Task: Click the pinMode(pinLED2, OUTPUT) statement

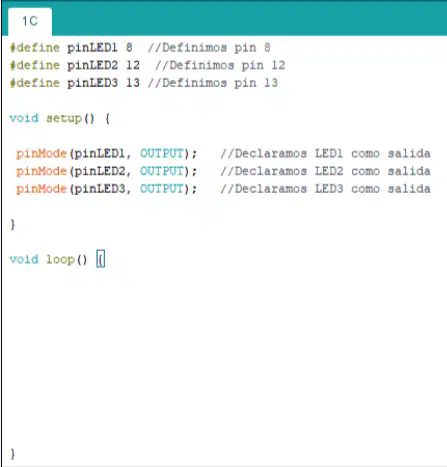Action: pos(107,171)
